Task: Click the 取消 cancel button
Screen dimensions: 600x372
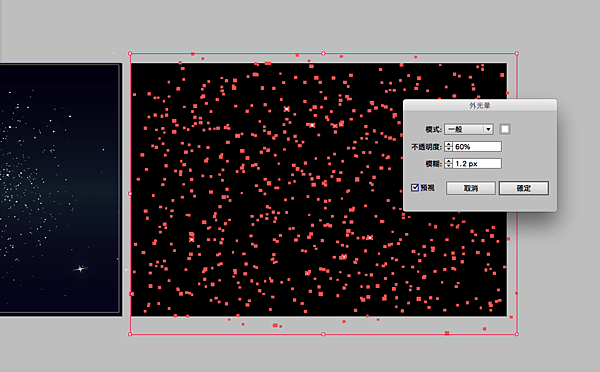Action: [x=471, y=188]
